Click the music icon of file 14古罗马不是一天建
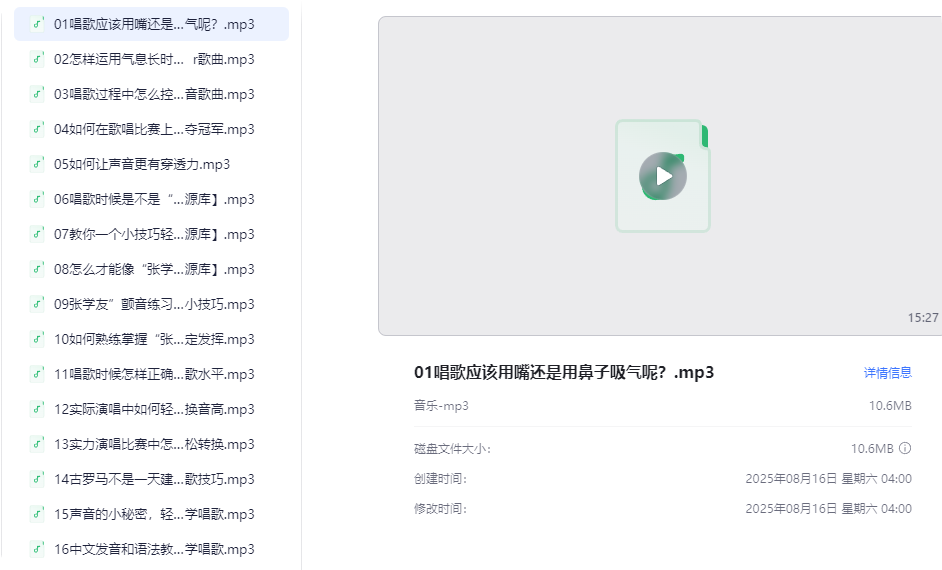The width and height of the screenshot is (942, 570). [37, 479]
